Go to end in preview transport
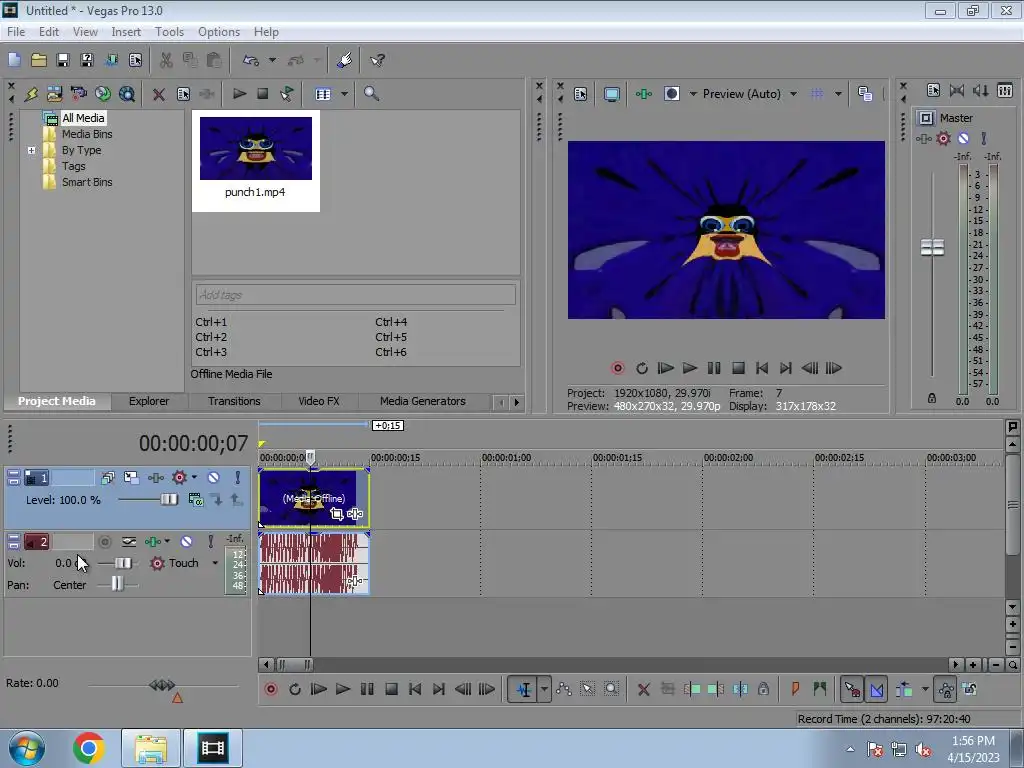The width and height of the screenshot is (1024, 768). [786, 368]
